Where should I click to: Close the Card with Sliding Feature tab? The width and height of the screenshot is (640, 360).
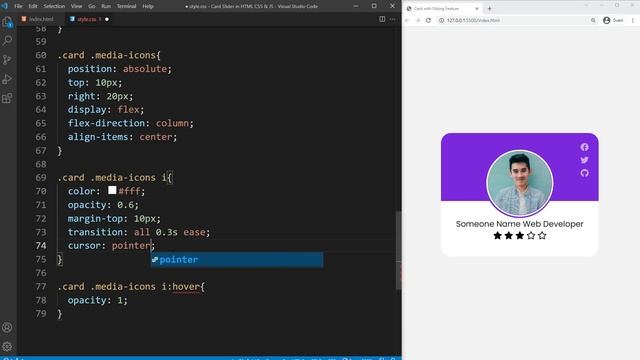(477, 9)
